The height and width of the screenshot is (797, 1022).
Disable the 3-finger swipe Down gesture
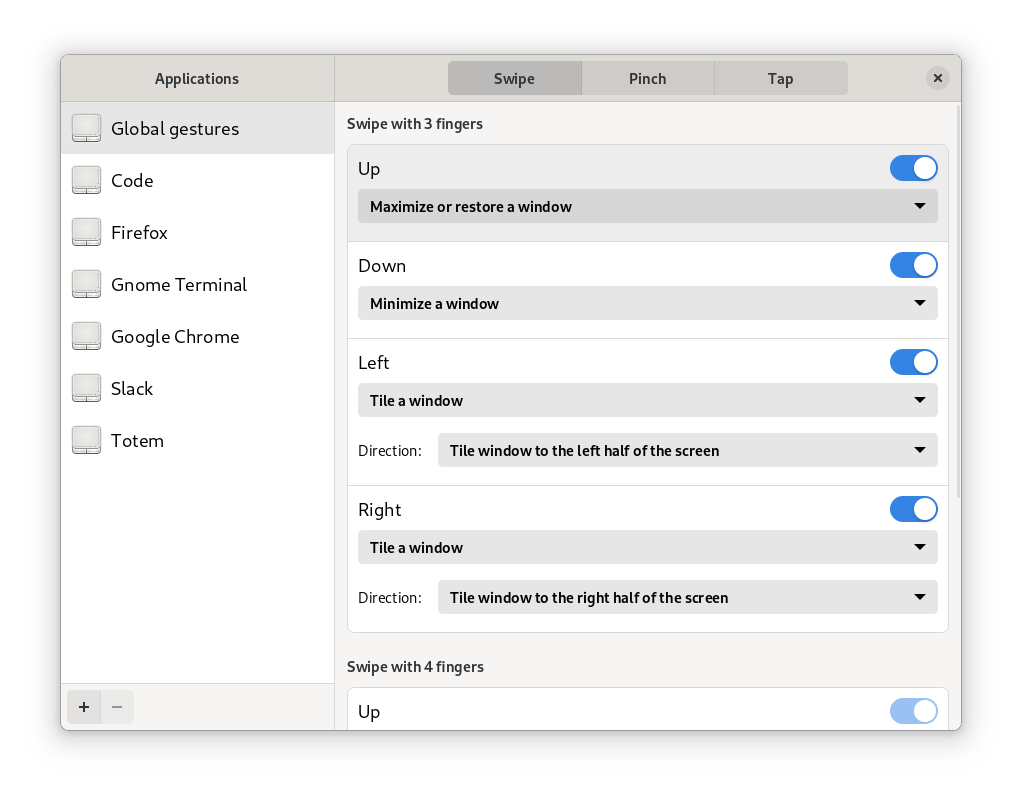click(914, 265)
